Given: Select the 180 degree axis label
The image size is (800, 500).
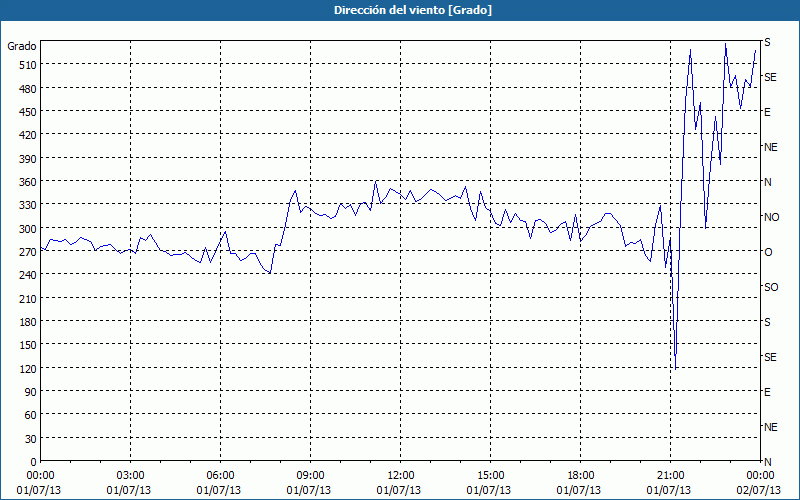Looking at the screenshot, I should [x=29, y=322].
